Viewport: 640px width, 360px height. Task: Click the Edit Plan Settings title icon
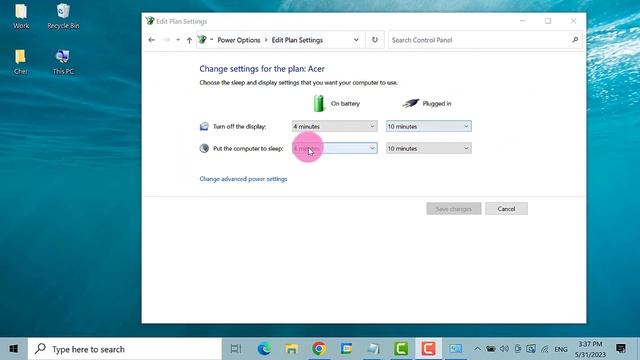pyautogui.click(x=150, y=21)
